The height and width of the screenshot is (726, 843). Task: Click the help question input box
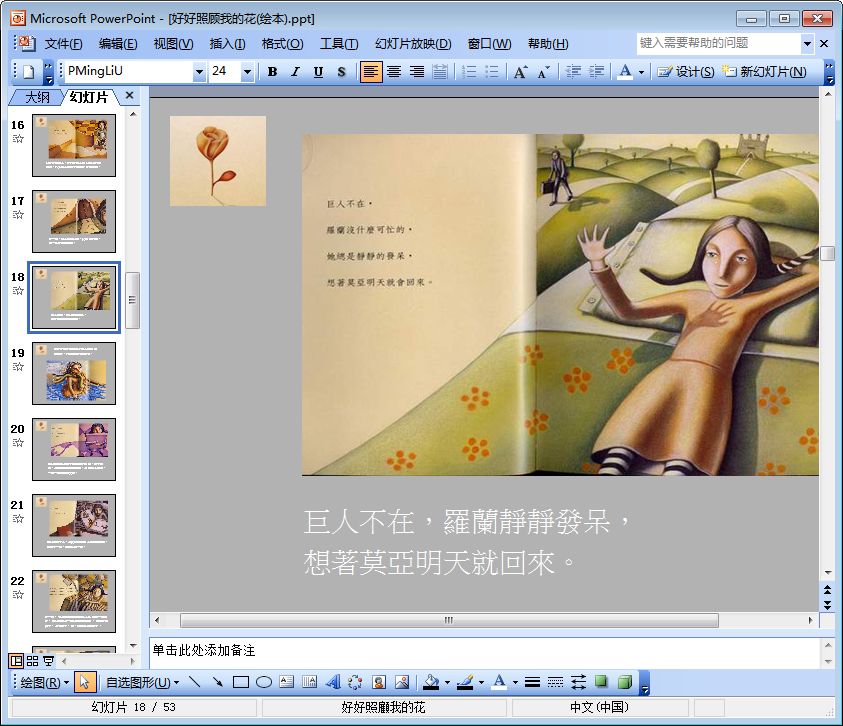click(719, 44)
